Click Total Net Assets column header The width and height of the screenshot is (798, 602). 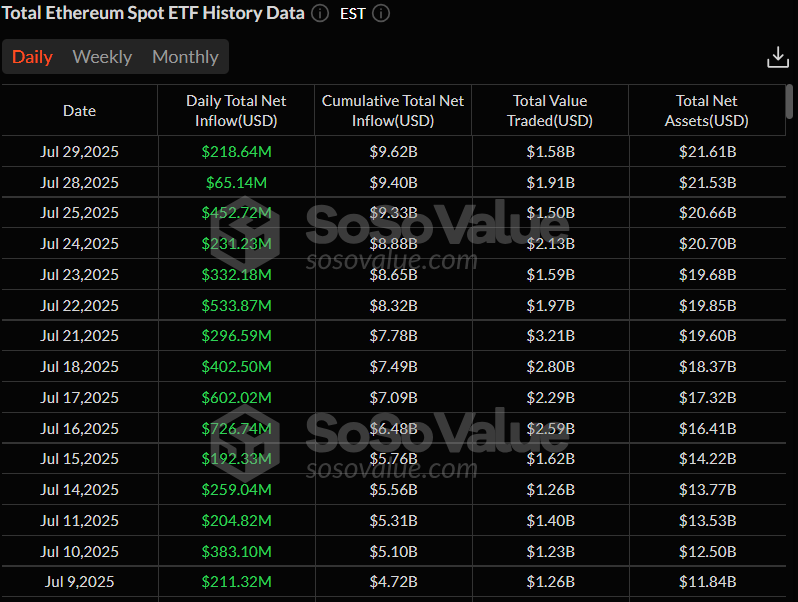(x=706, y=110)
